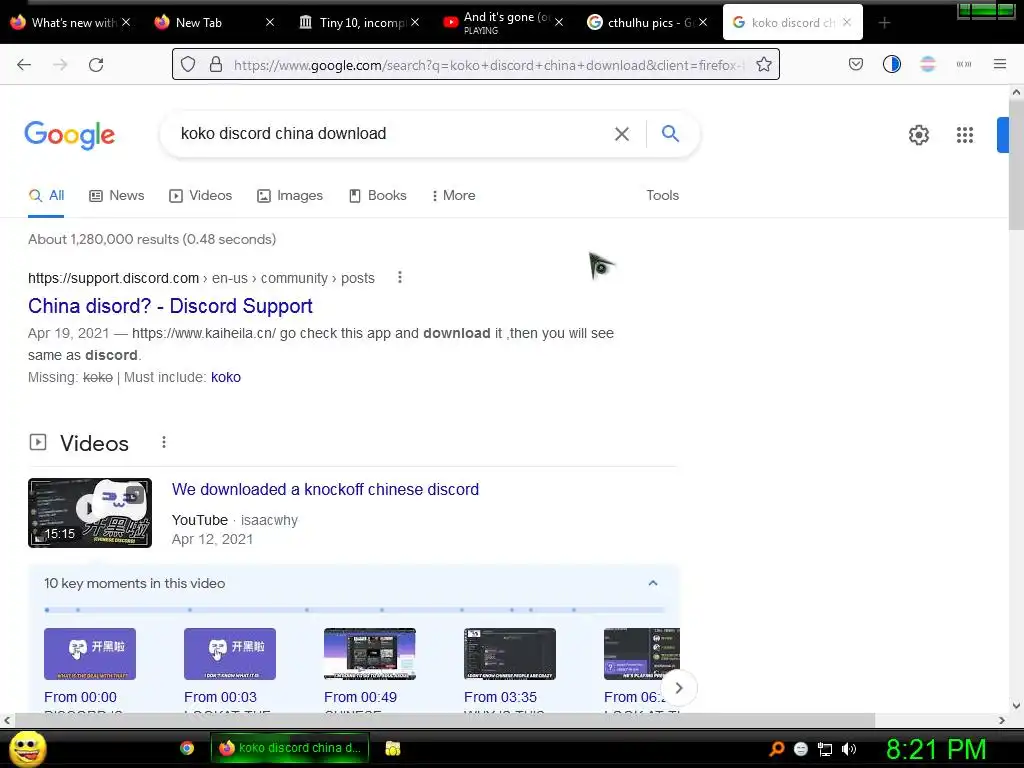Select the Images search filter
The image size is (1024, 768).
pos(290,195)
